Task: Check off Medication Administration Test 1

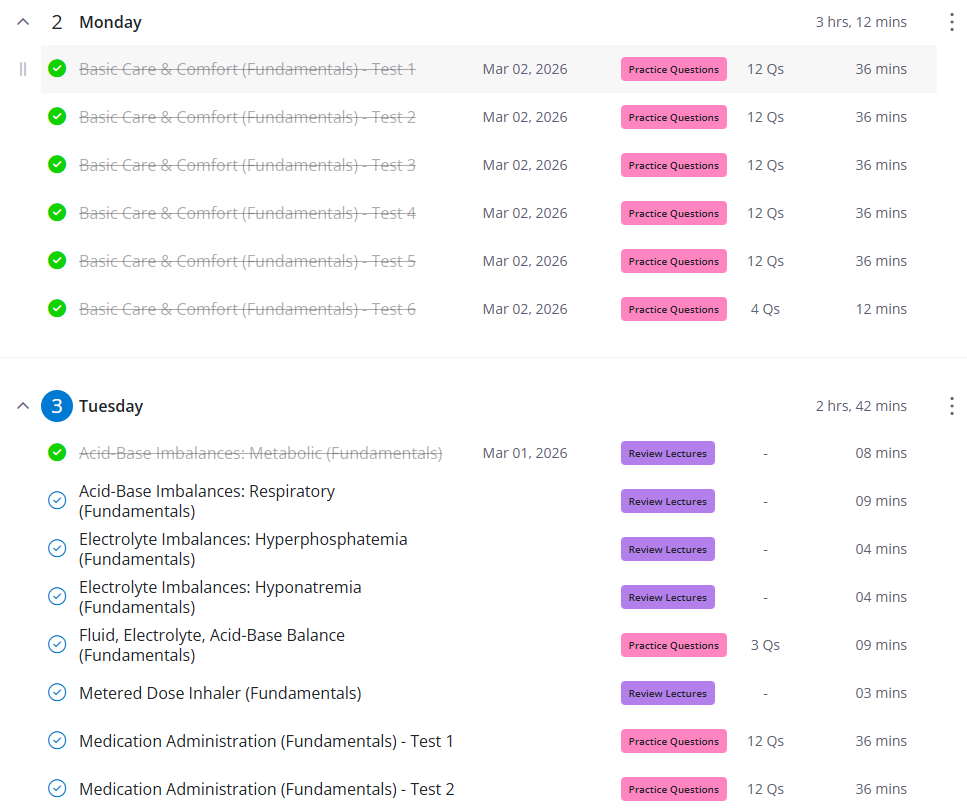Action: click(57, 741)
